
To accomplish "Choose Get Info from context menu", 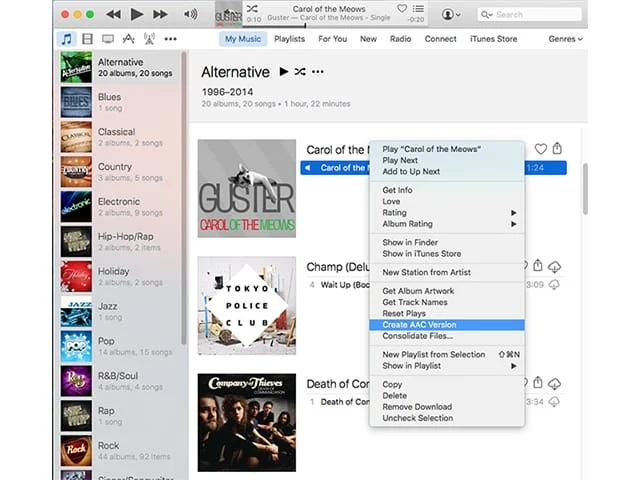I will (447, 190).
